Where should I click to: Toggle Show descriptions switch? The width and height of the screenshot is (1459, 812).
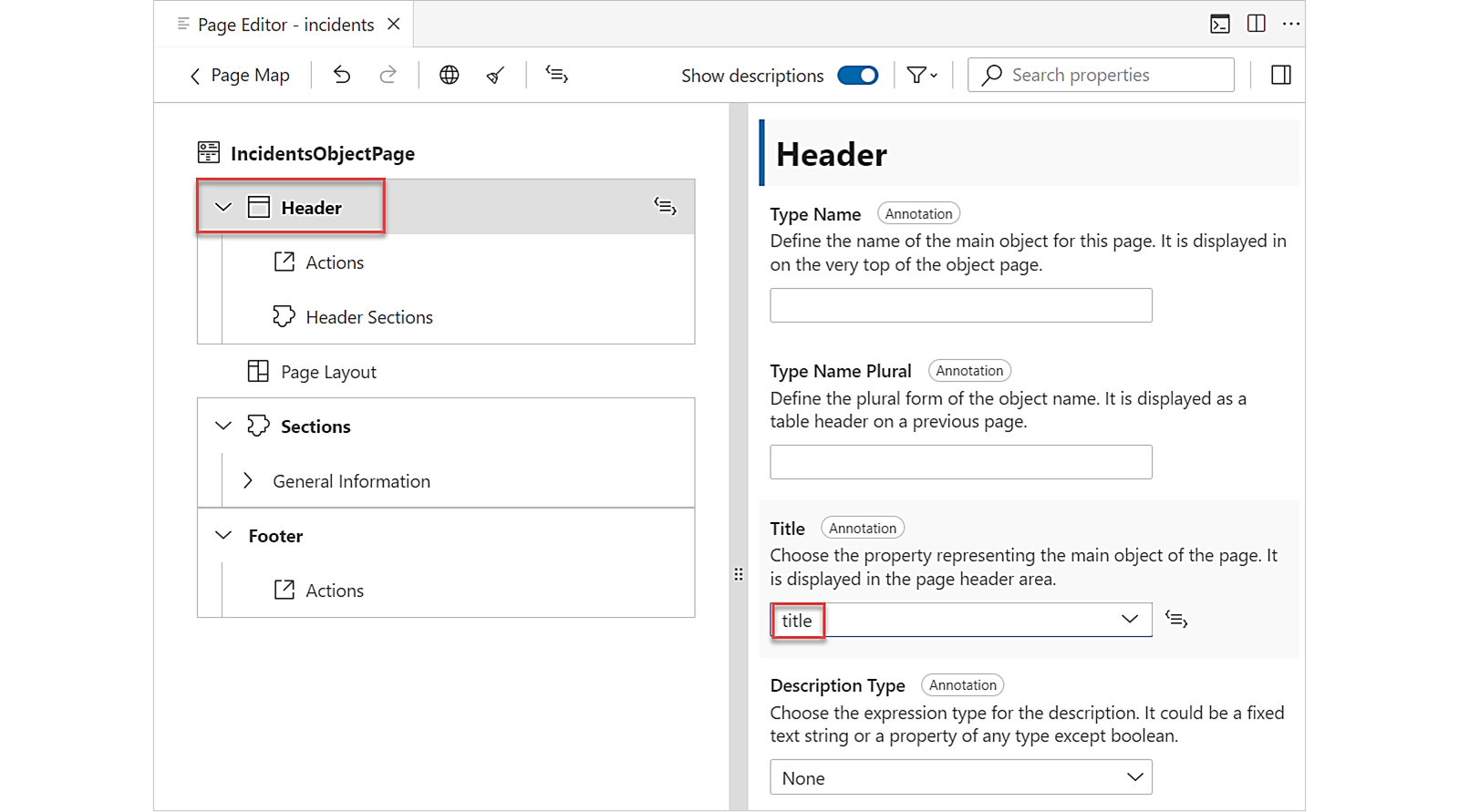click(858, 76)
